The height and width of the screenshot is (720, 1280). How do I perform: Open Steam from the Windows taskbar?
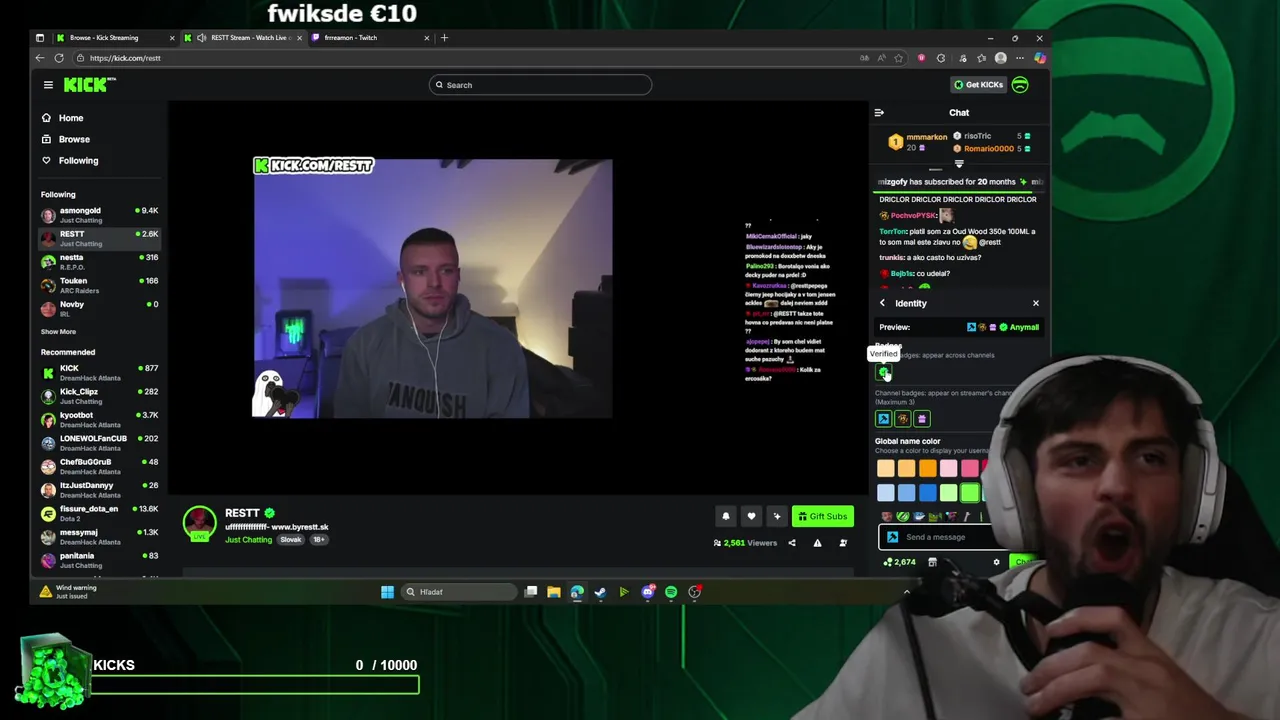(x=600, y=592)
